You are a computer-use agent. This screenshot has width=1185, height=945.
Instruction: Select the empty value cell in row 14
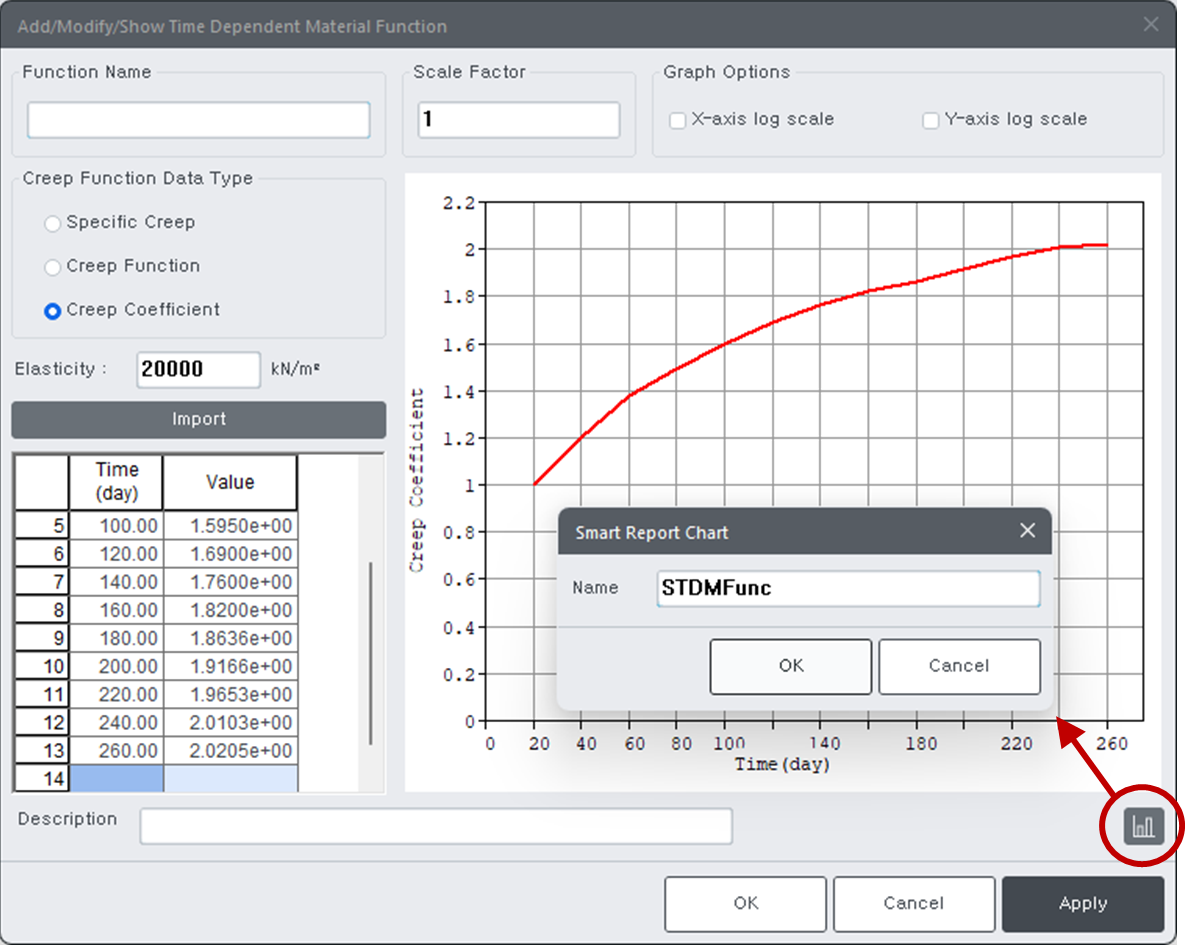[231, 778]
